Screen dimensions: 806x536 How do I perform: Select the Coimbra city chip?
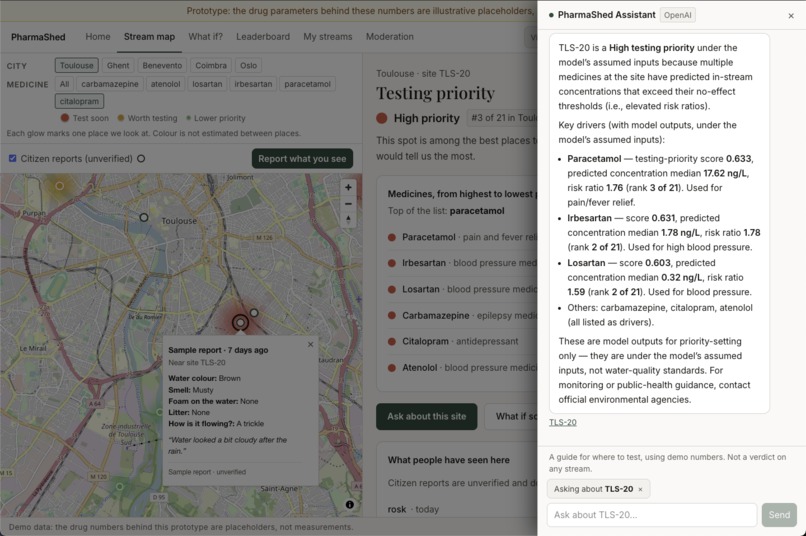coord(211,65)
